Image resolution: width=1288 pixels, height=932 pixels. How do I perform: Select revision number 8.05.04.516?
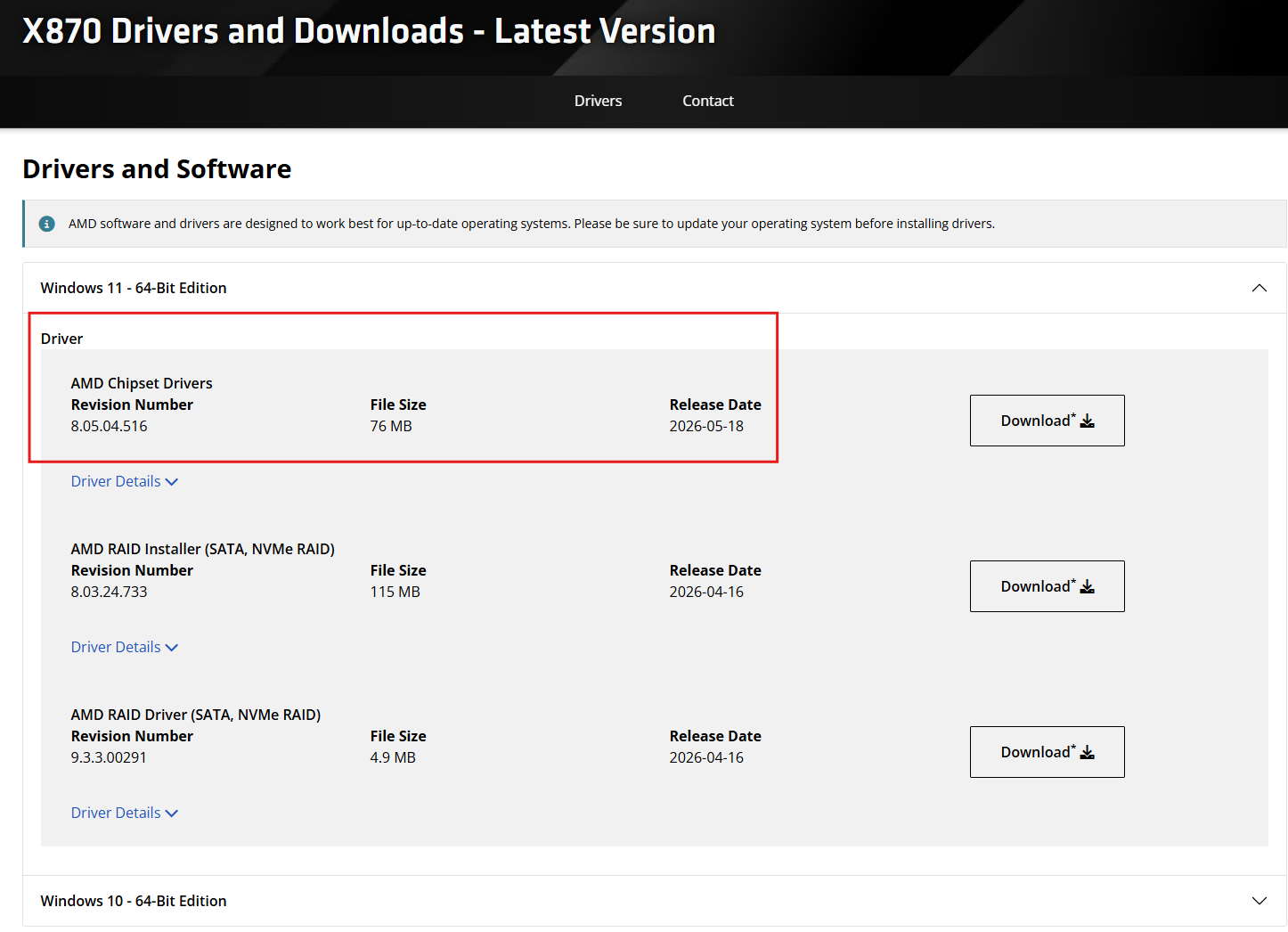(x=110, y=426)
